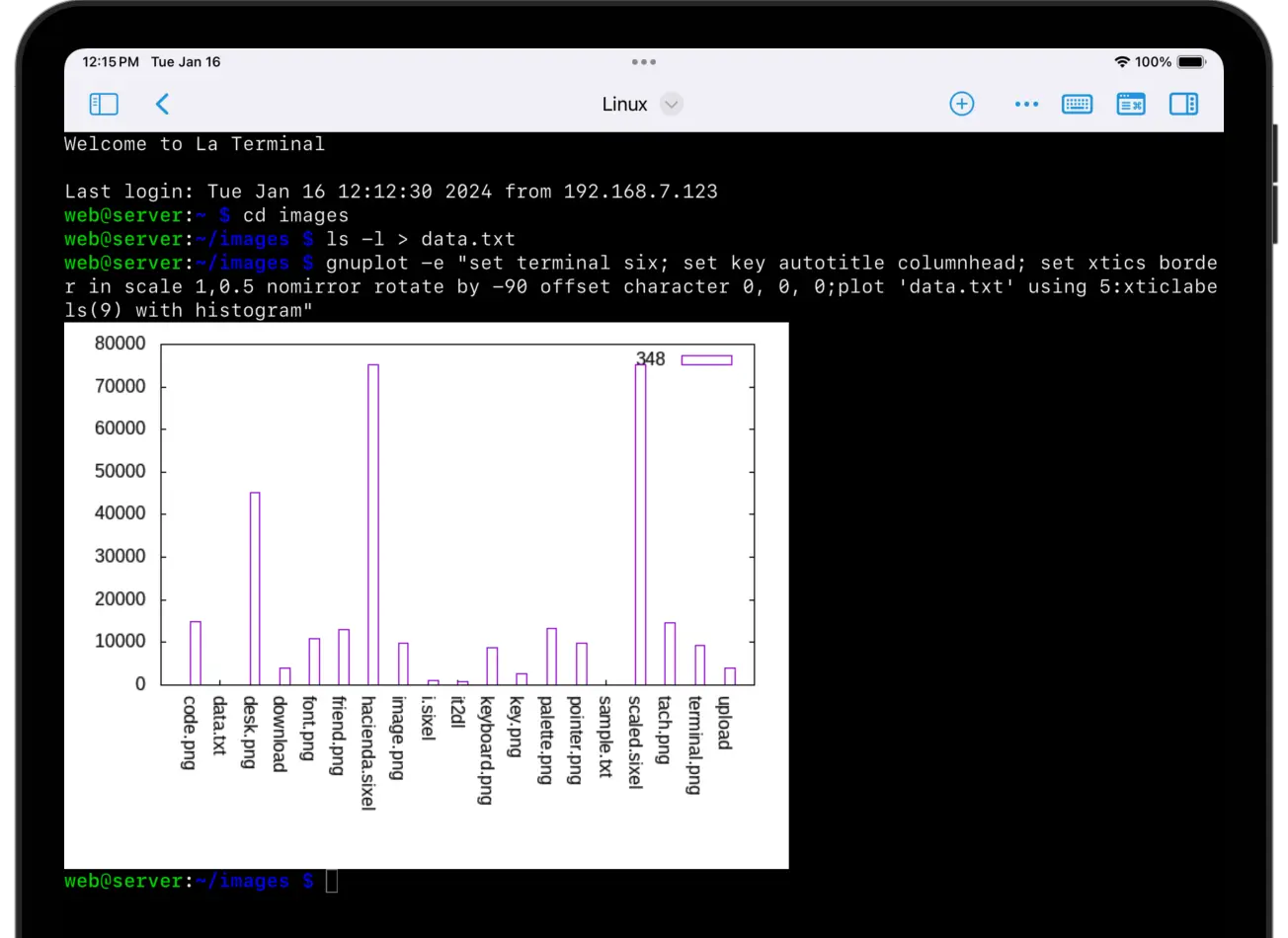Click the 40000 y-axis label
This screenshot has height=938, width=1288.
click(x=120, y=513)
